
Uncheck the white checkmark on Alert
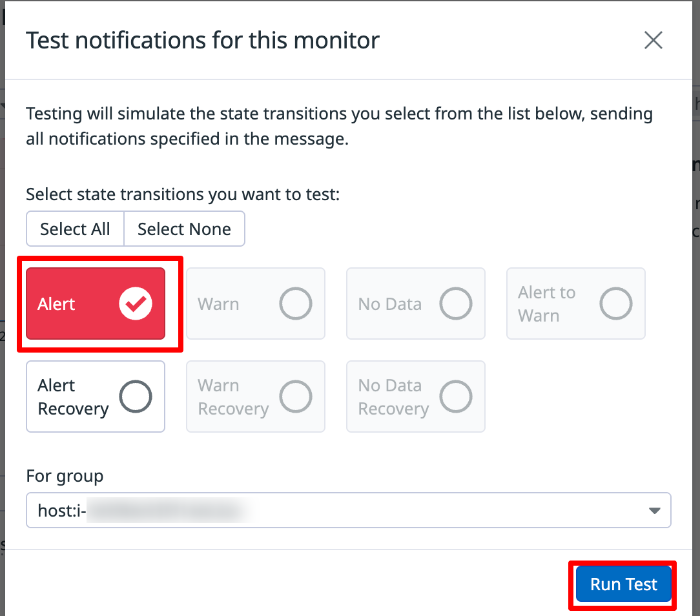(x=135, y=304)
